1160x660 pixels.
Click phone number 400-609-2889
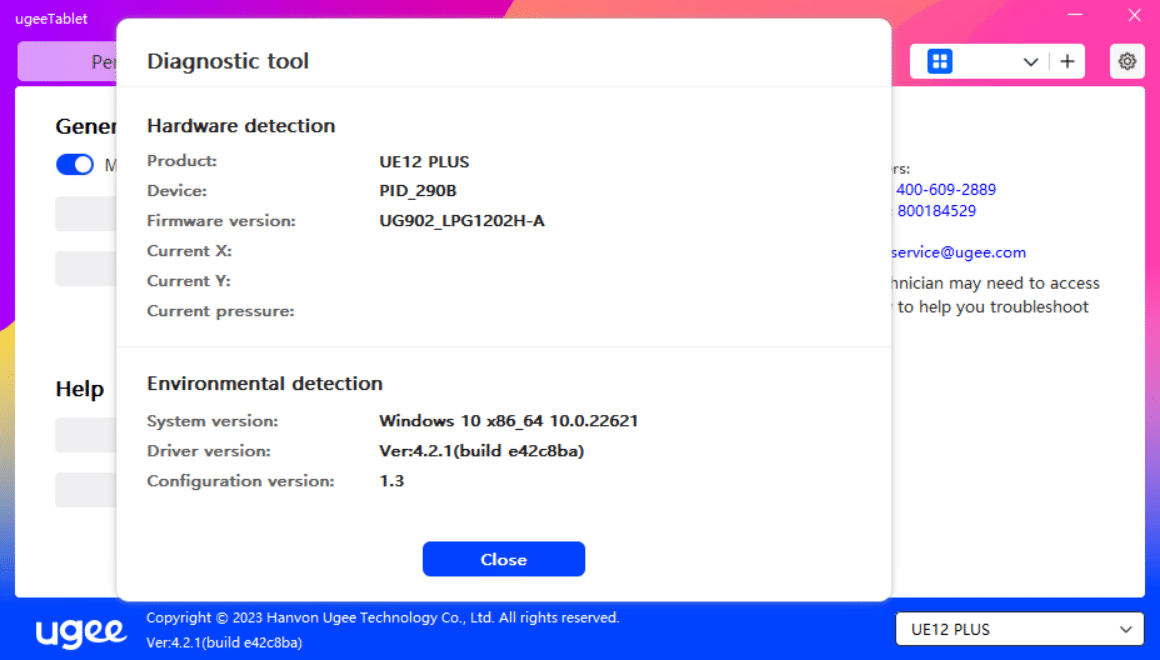(x=945, y=189)
